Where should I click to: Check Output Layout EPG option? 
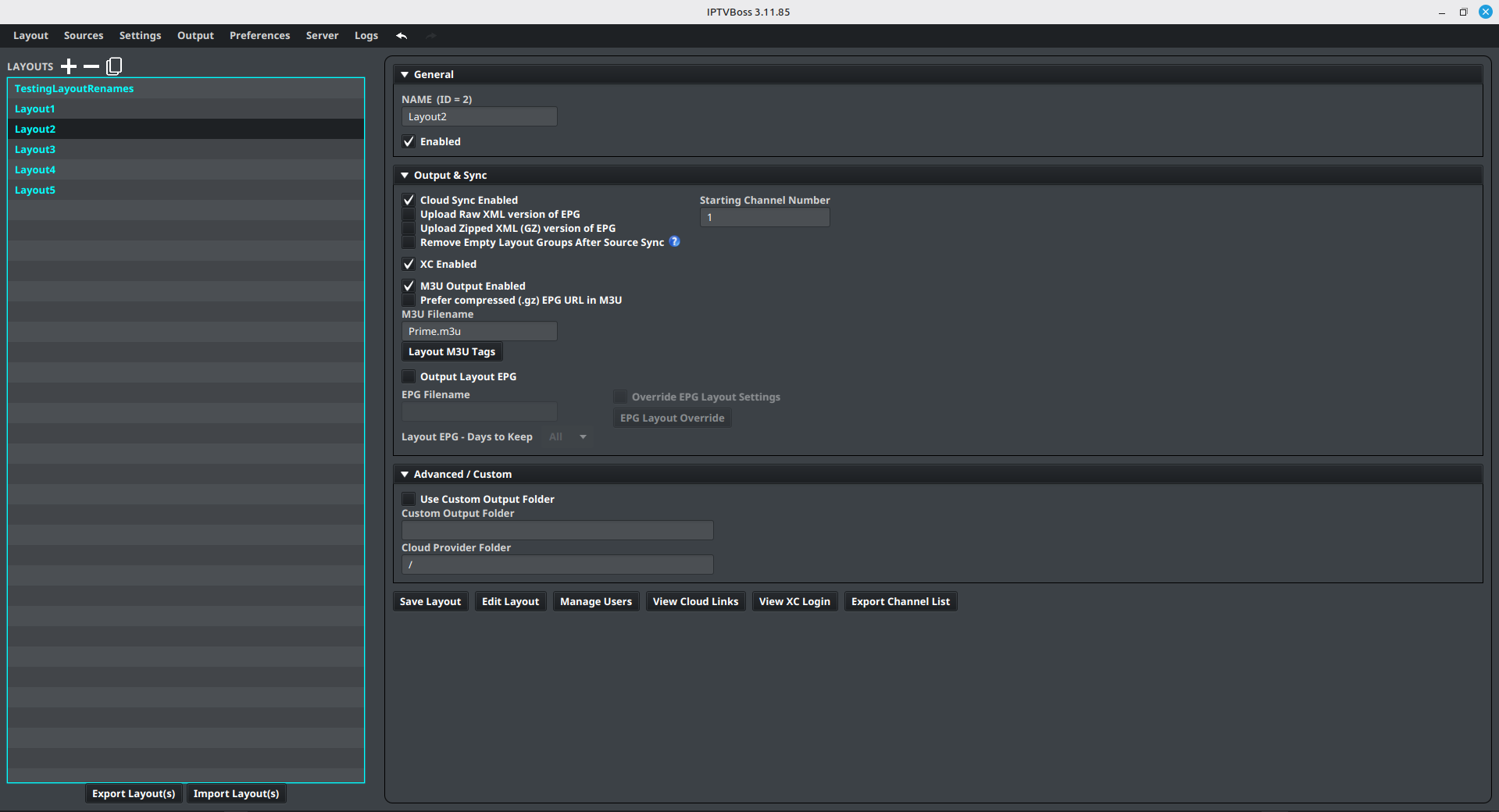click(x=409, y=376)
